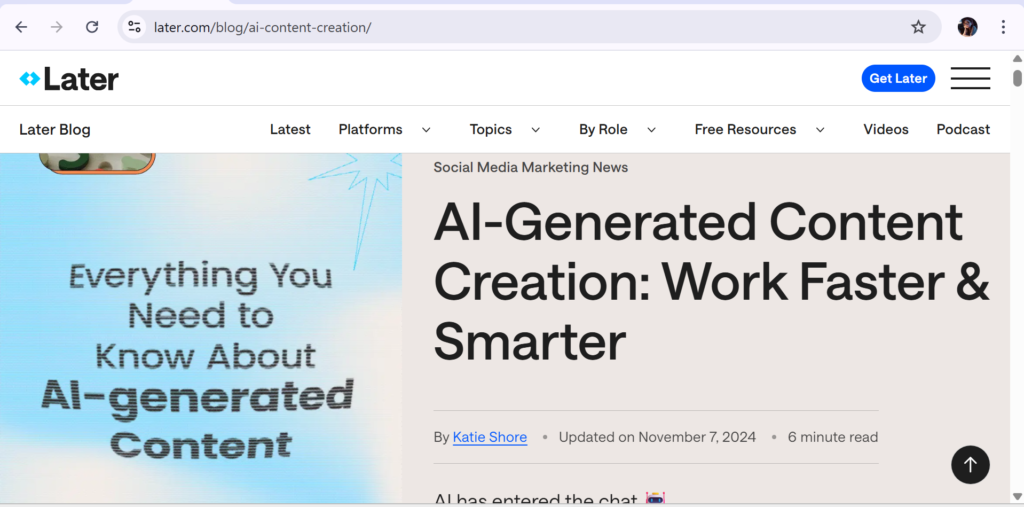Image resolution: width=1024 pixels, height=507 pixels.
Task: Open Chrome three-dot menu
Action: pyautogui.click(x=1003, y=27)
